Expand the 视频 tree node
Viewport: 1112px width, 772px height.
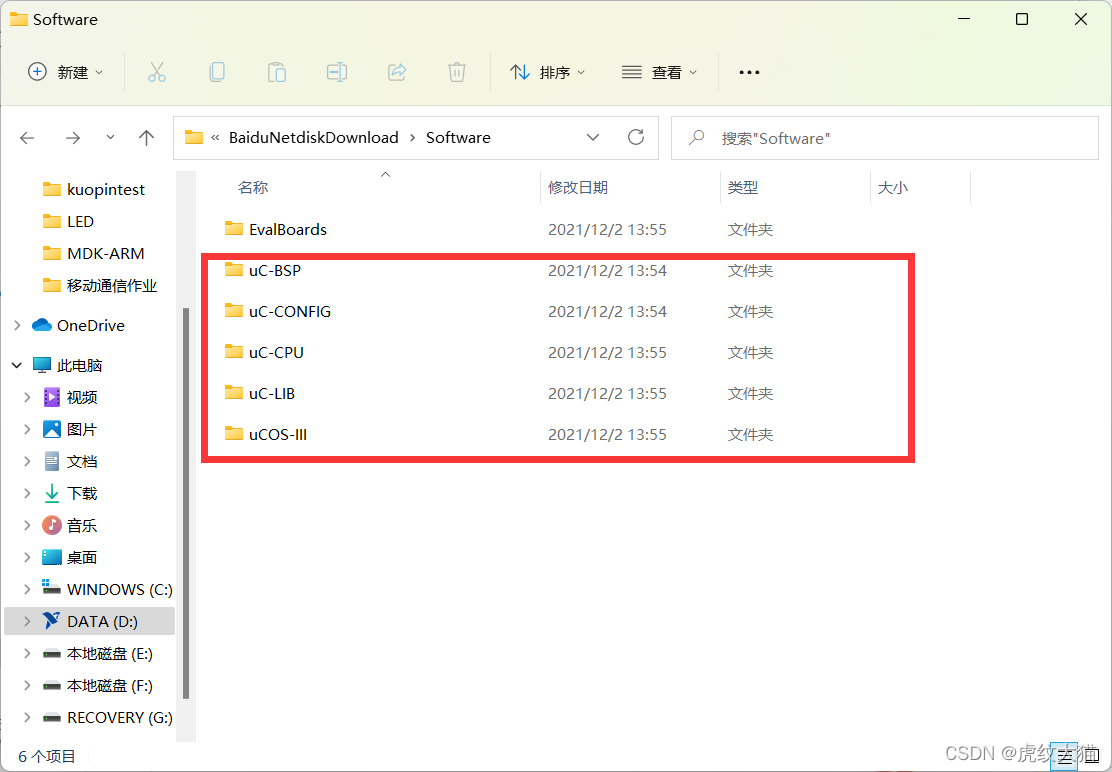point(27,397)
